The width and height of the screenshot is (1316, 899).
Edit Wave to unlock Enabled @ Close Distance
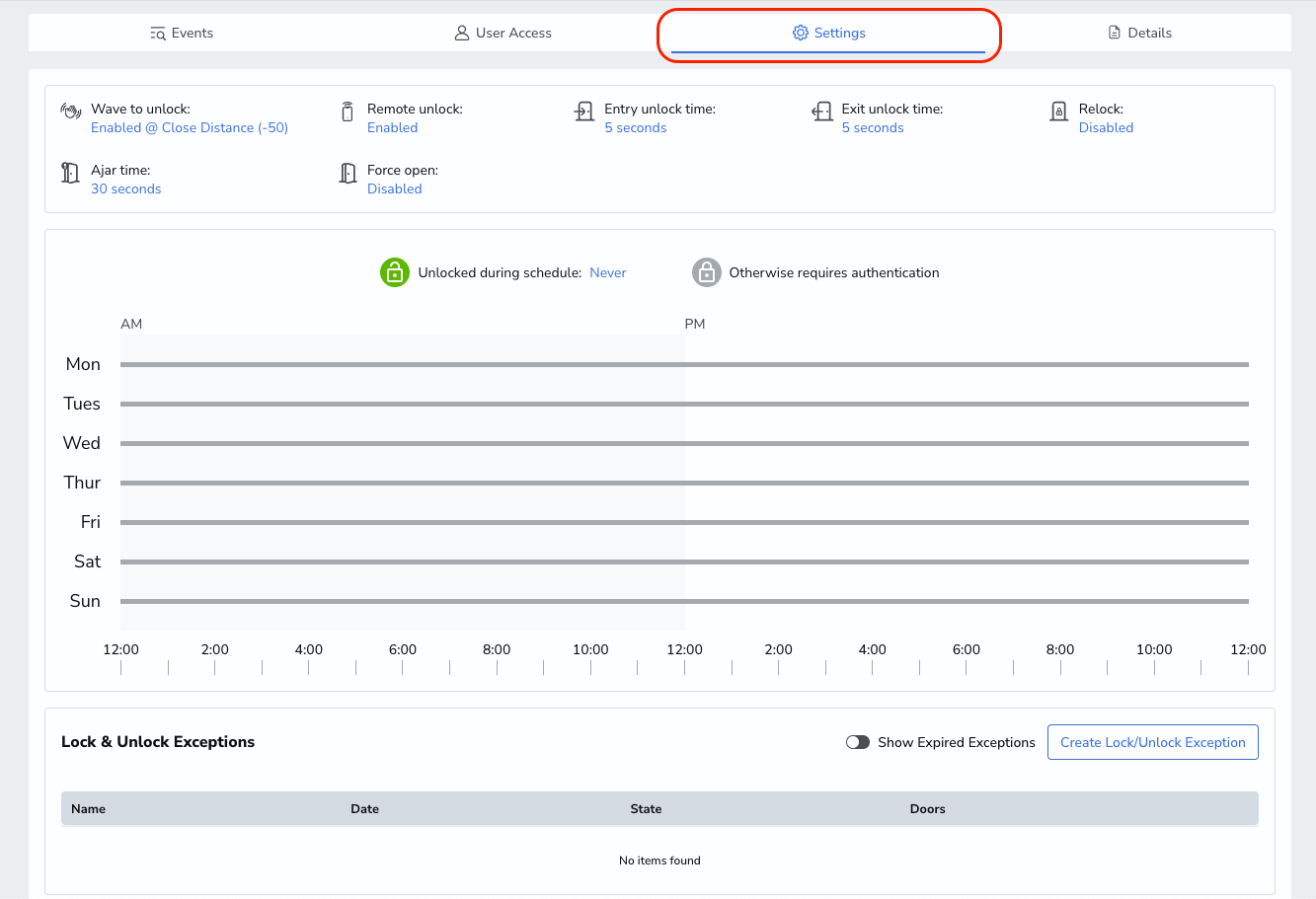coord(190,127)
